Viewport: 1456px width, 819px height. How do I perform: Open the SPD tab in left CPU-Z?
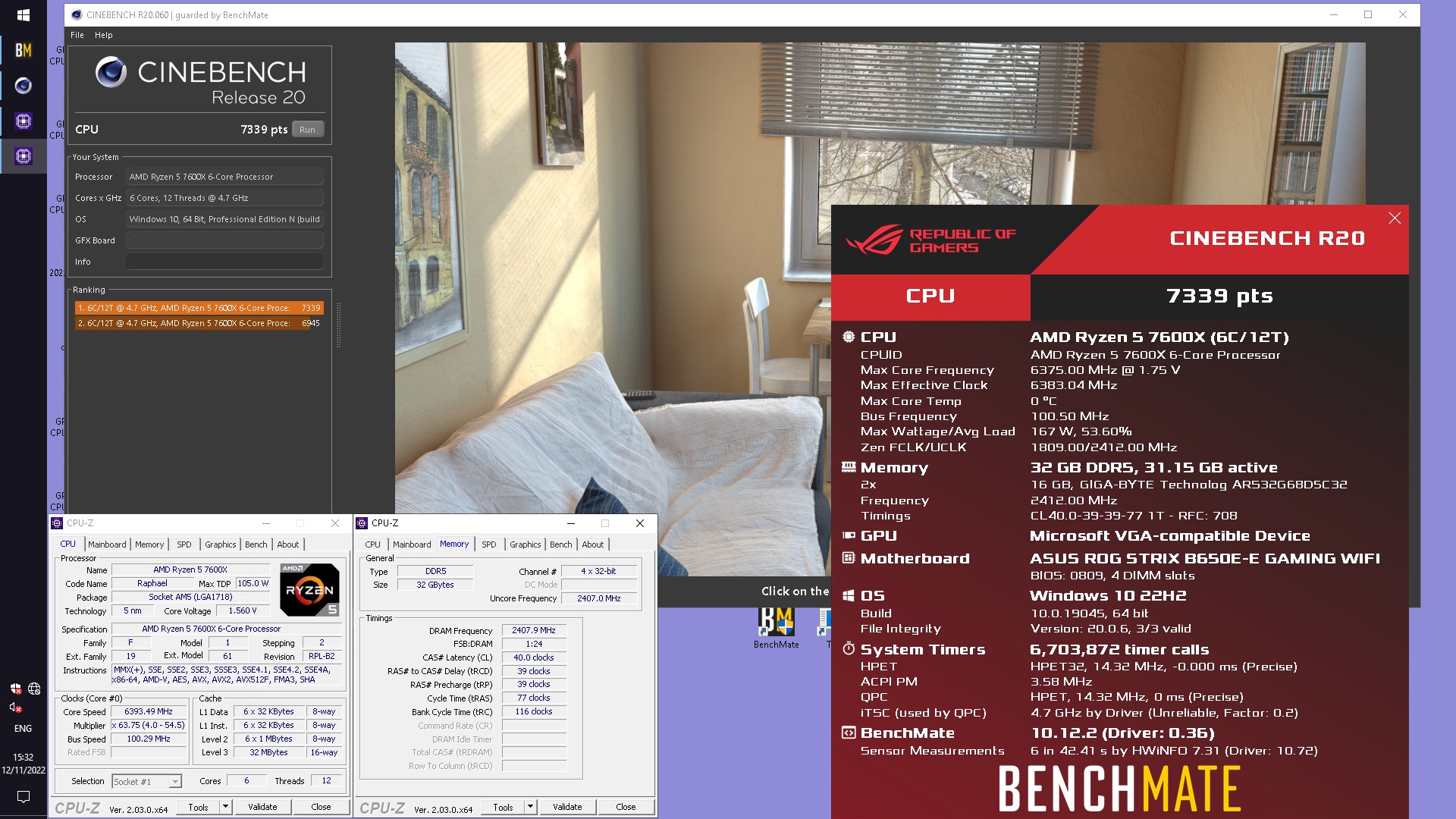pos(184,544)
